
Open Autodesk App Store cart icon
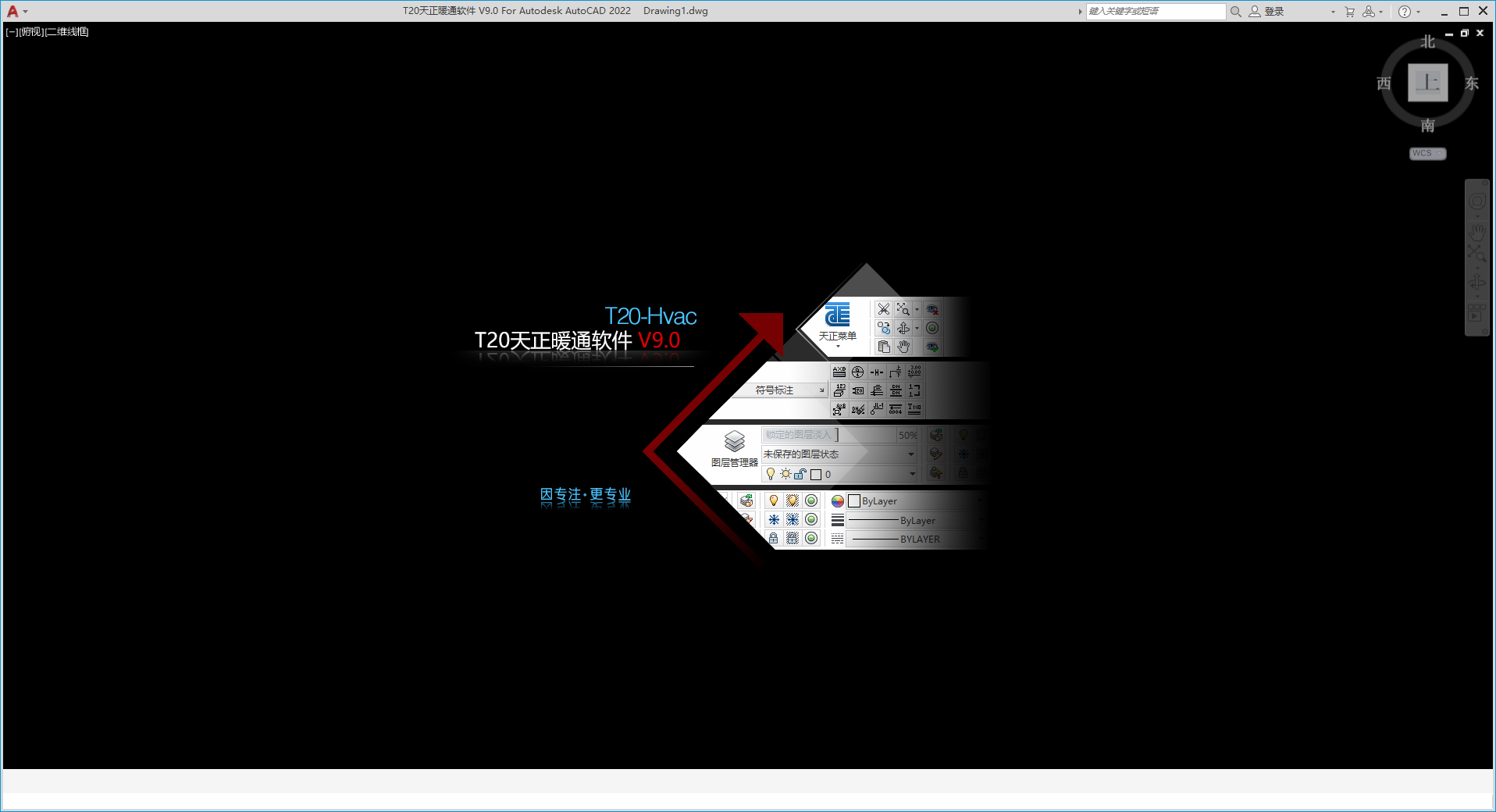[1349, 12]
